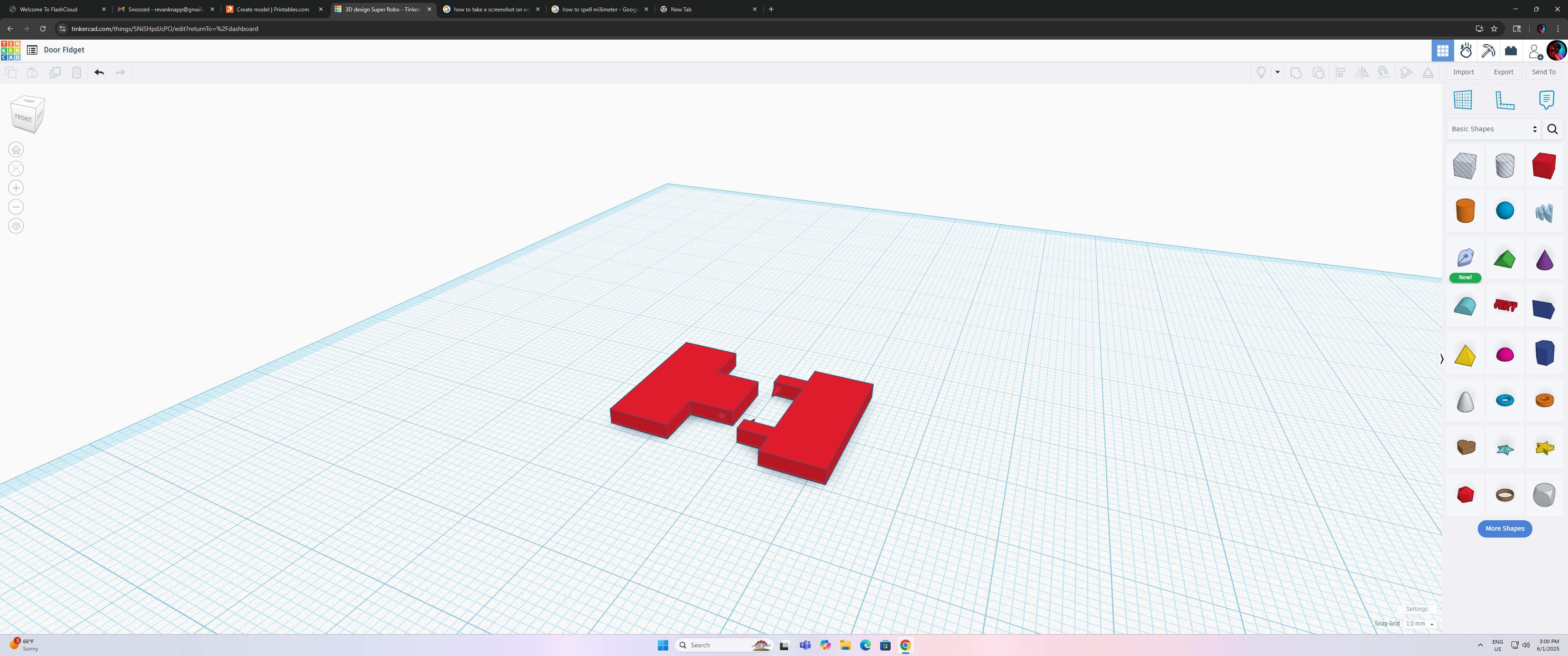Select the red Box shape
Screen dimensions: 1568x656
(x=1544, y=165)
